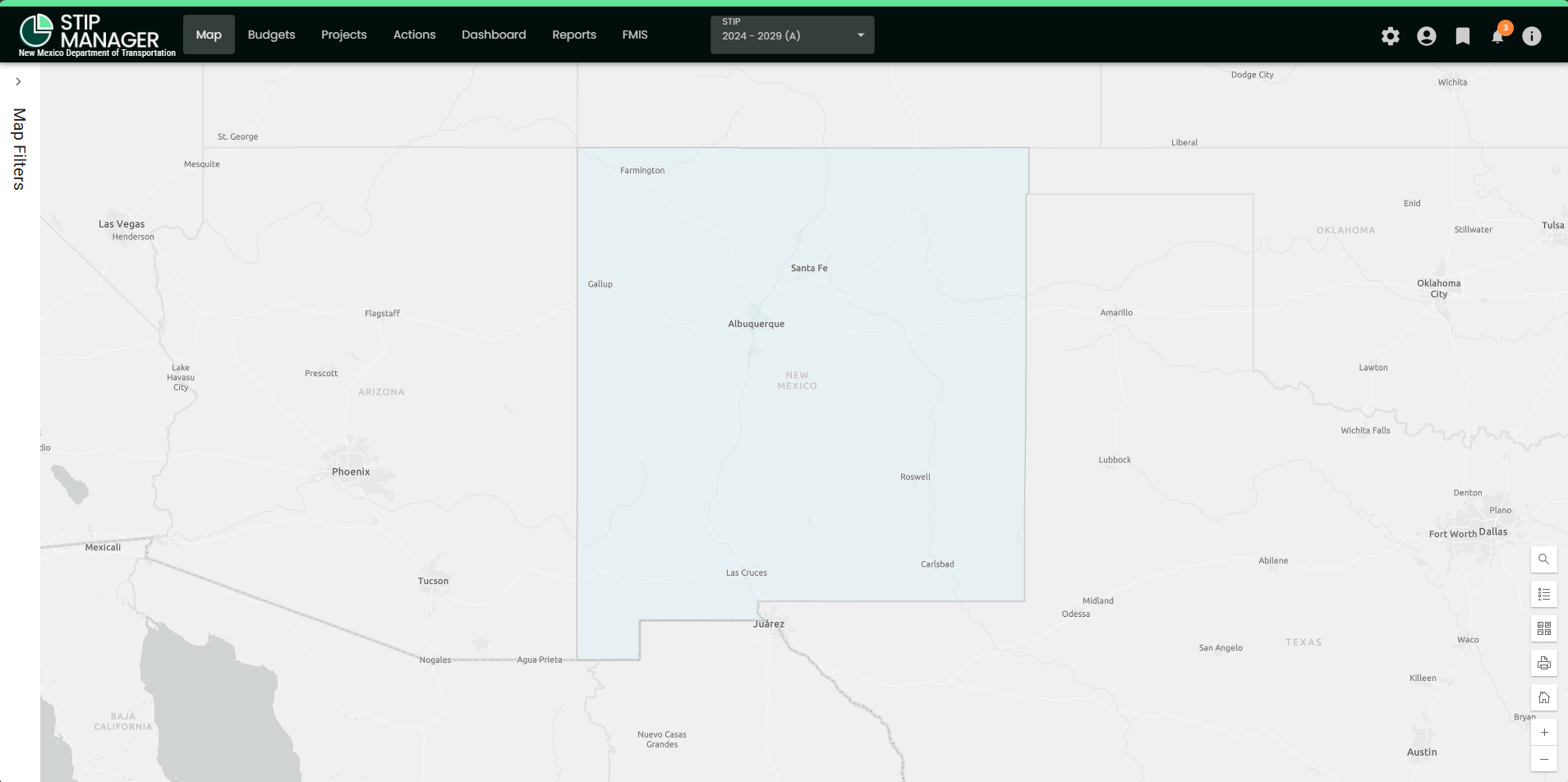Click the Carlsbad map label
This screenshot has height=782, width=1568.
[x=937, y=564]
